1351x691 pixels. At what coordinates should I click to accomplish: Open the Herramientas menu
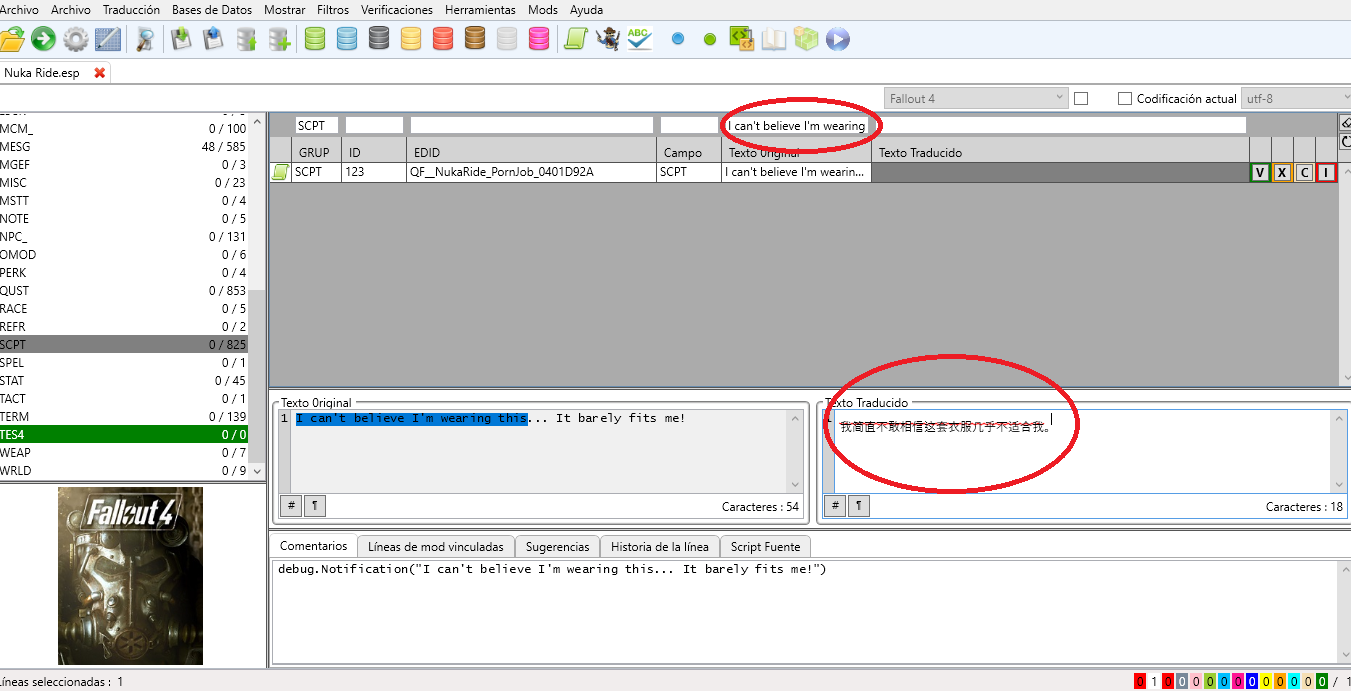point(480,9)
